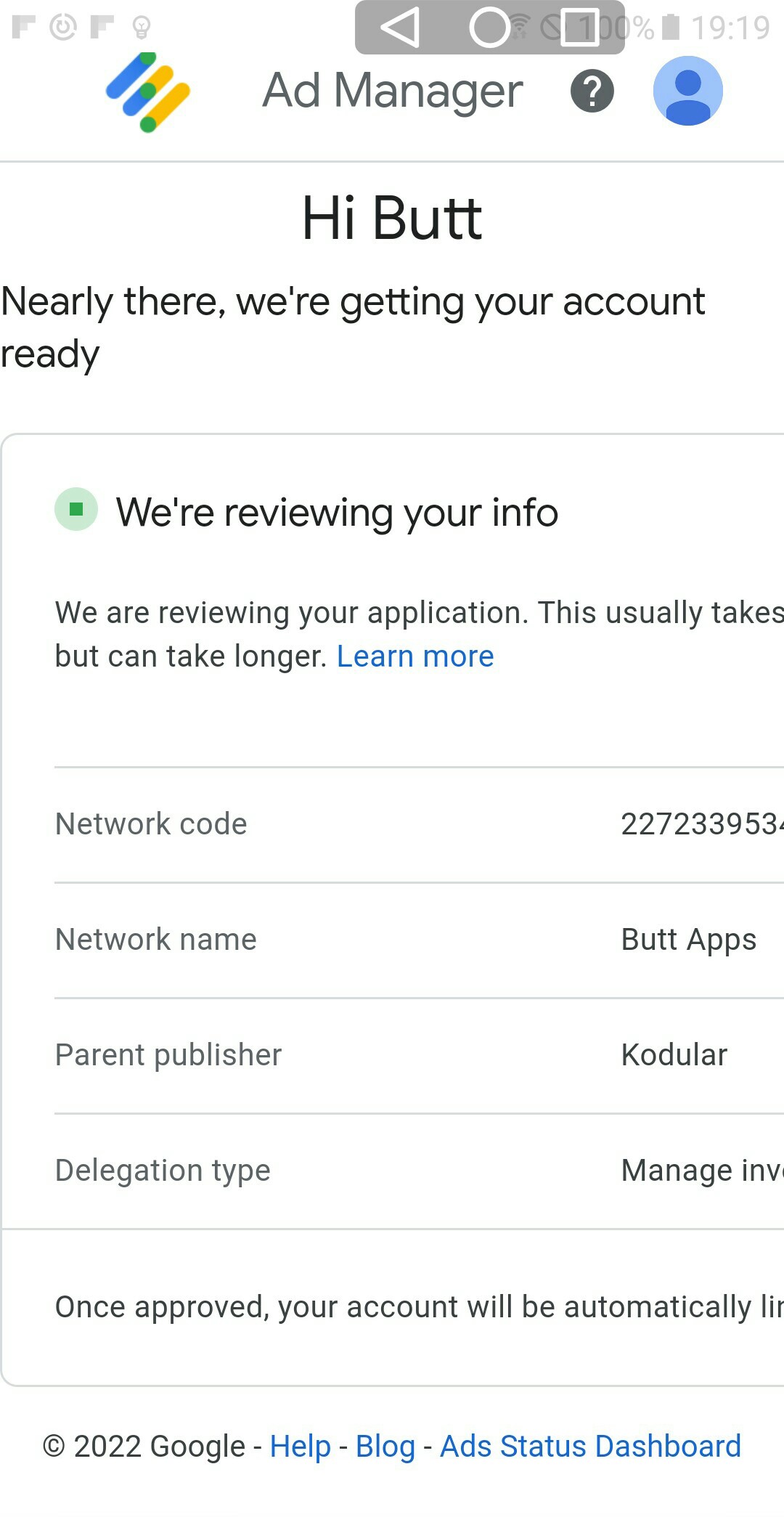The image size is (784, 1517).
Task: Tap the Android recent apps square
Action: (580, 28)
